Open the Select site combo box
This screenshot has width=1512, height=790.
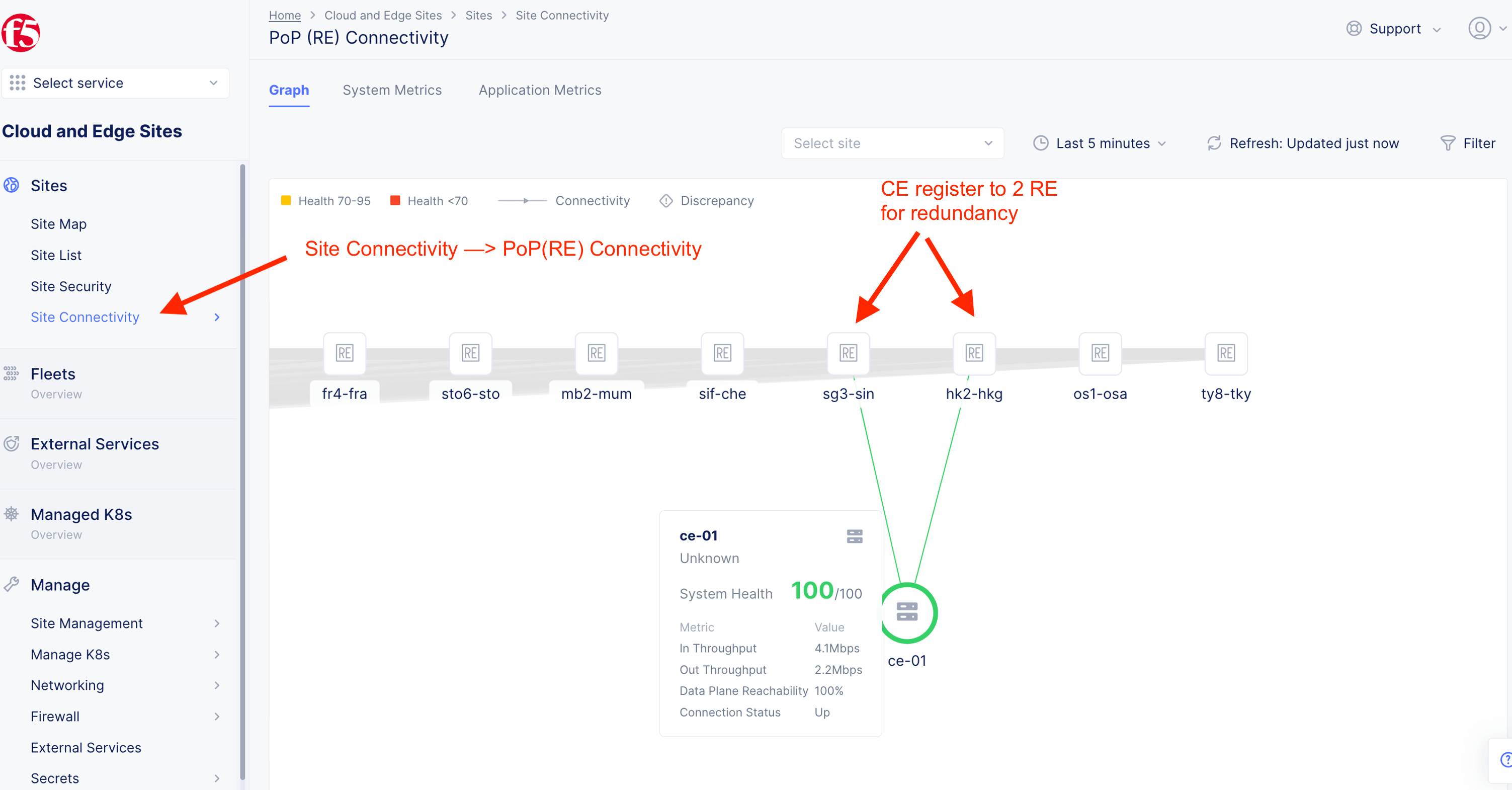pyautogui.click(x=892, y=143)
